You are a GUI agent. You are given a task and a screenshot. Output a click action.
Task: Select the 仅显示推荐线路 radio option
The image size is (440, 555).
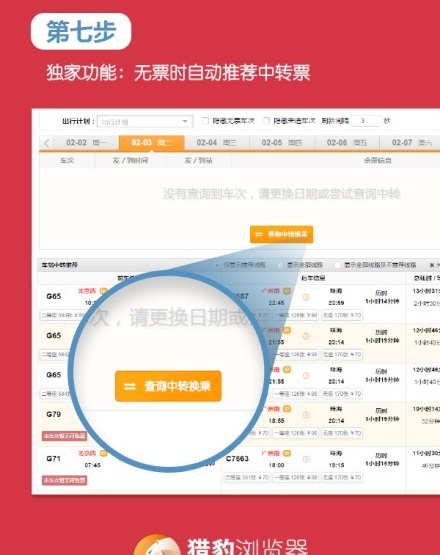[x=217, y=265]
